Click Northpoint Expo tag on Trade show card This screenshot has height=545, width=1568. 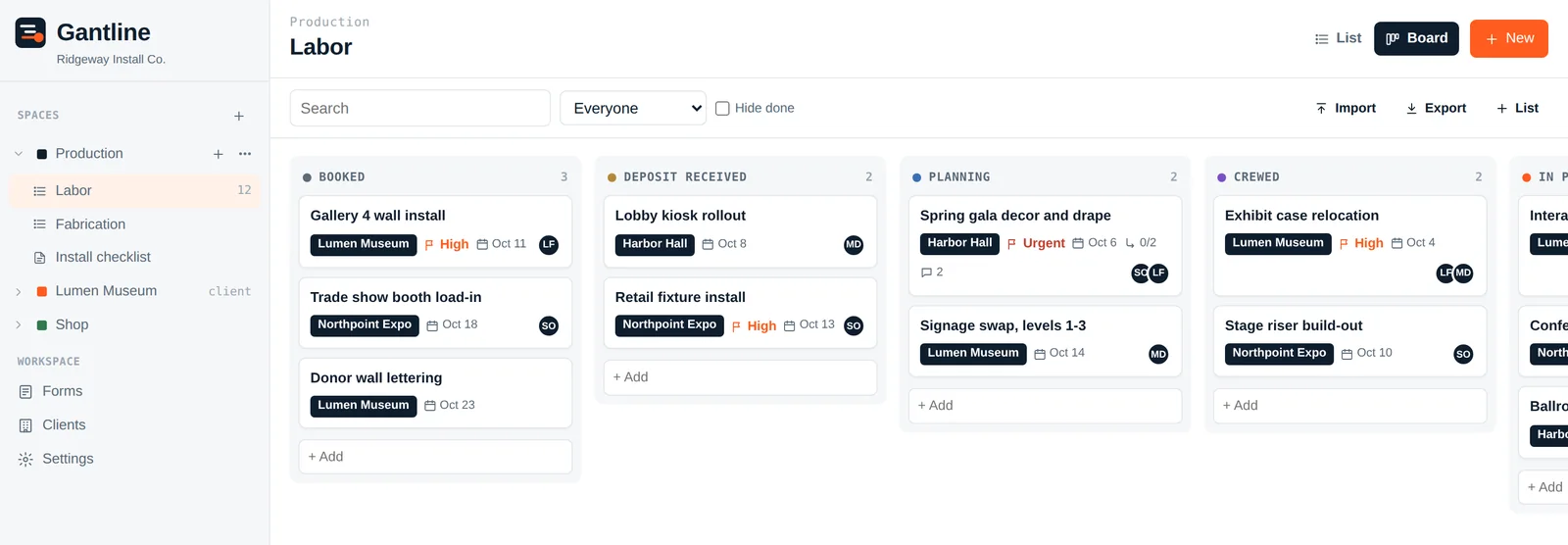click(x=365, y=325)
